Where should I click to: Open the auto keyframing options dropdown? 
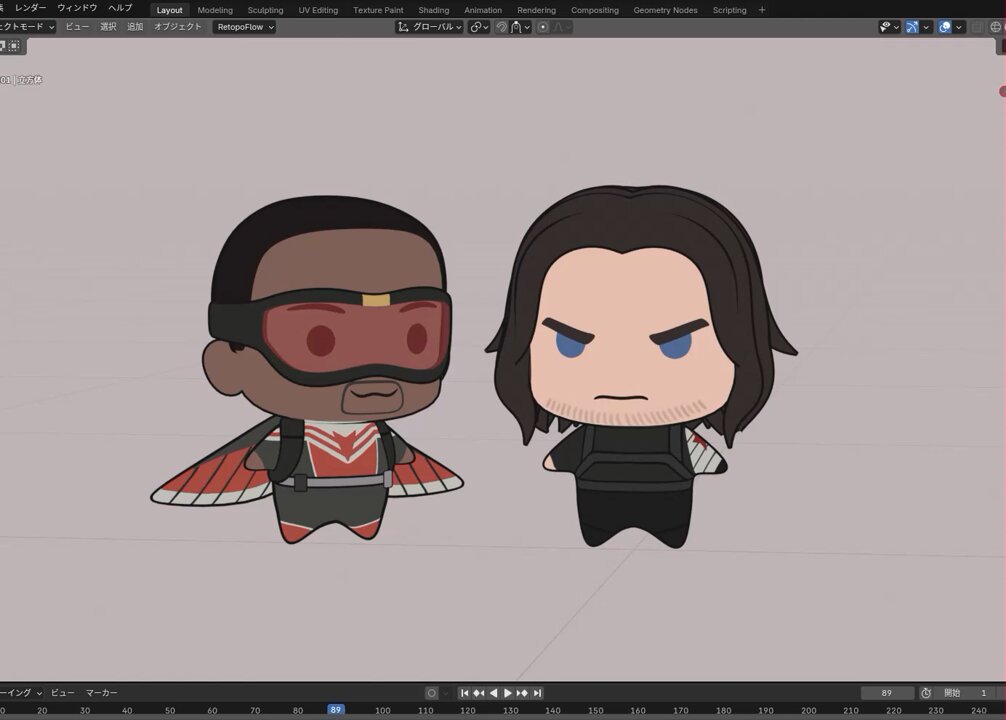[445, 693]
